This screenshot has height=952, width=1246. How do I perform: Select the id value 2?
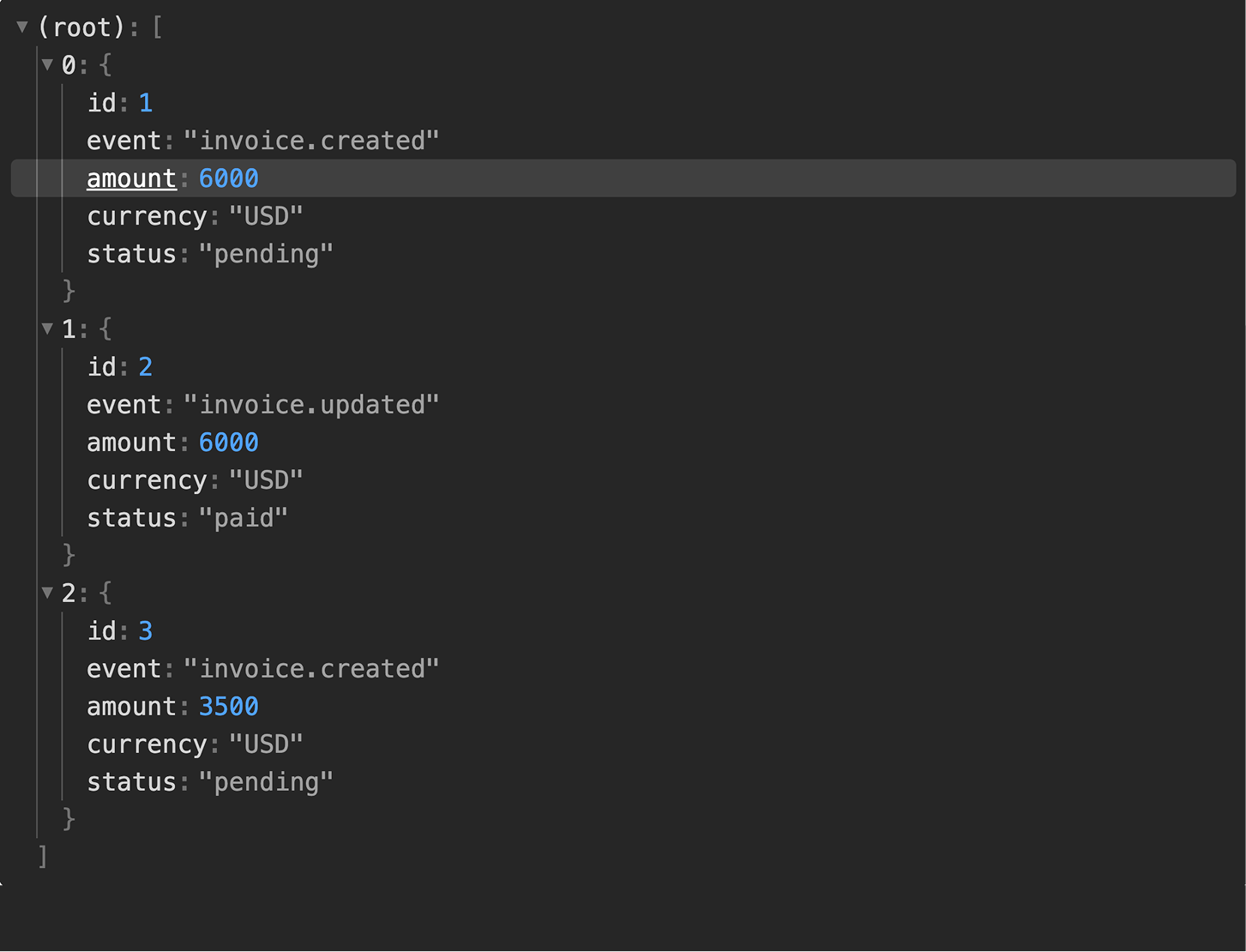pos(146,367)
